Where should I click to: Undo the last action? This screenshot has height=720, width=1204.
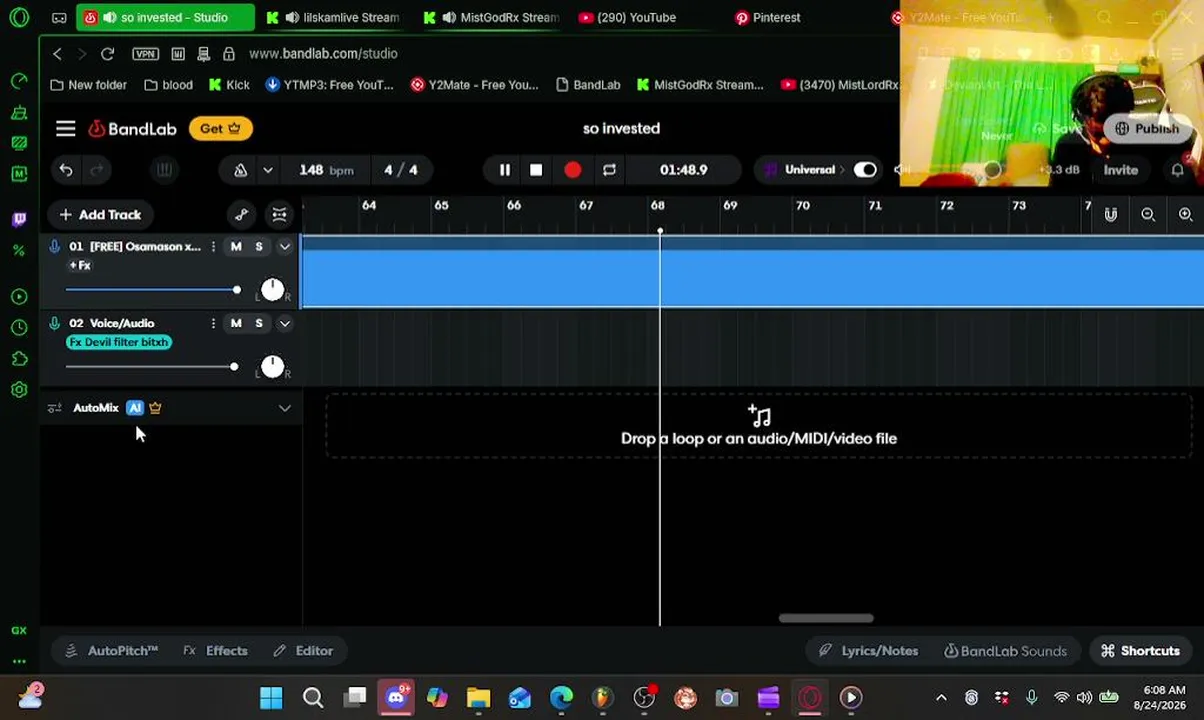pyautogui.click(x=66, y=170)
